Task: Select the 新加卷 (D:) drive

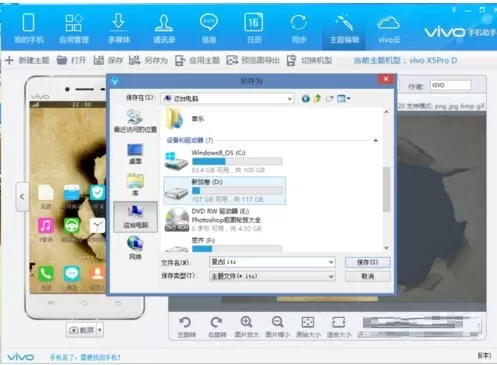Action: pos(224,190)
